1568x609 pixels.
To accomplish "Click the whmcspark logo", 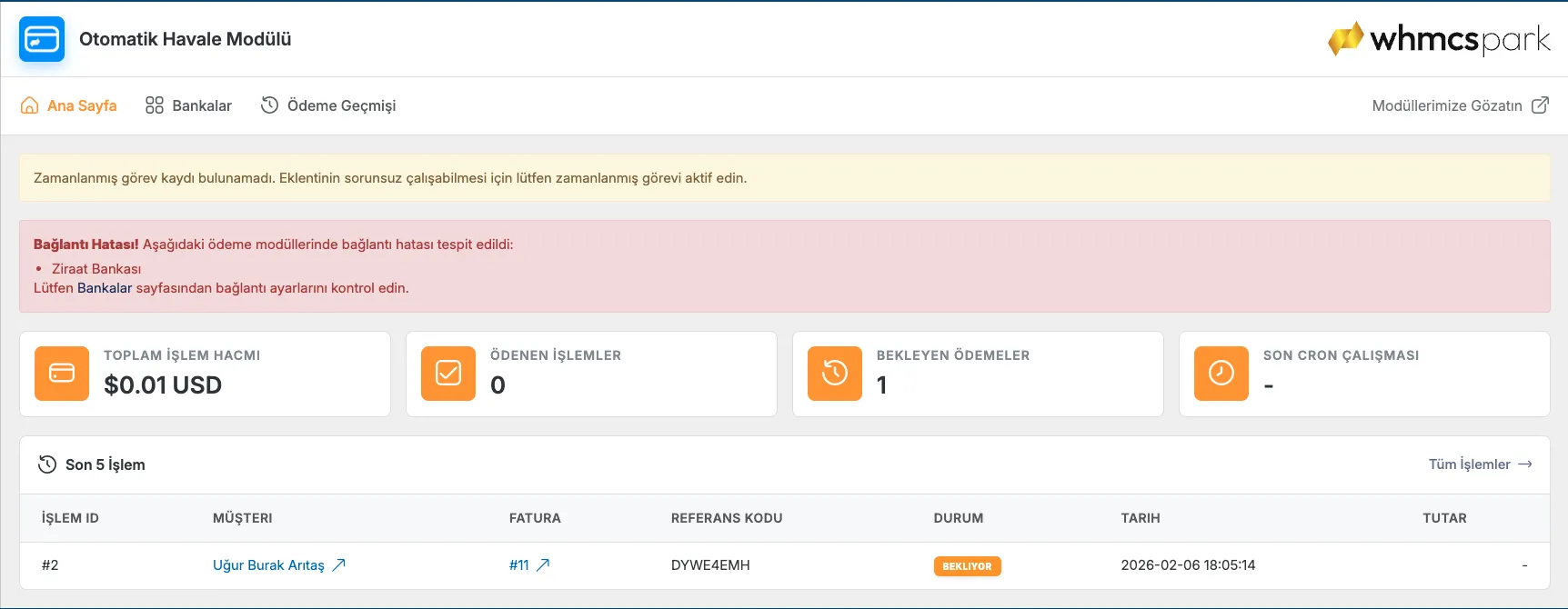I will [1439, 39].
